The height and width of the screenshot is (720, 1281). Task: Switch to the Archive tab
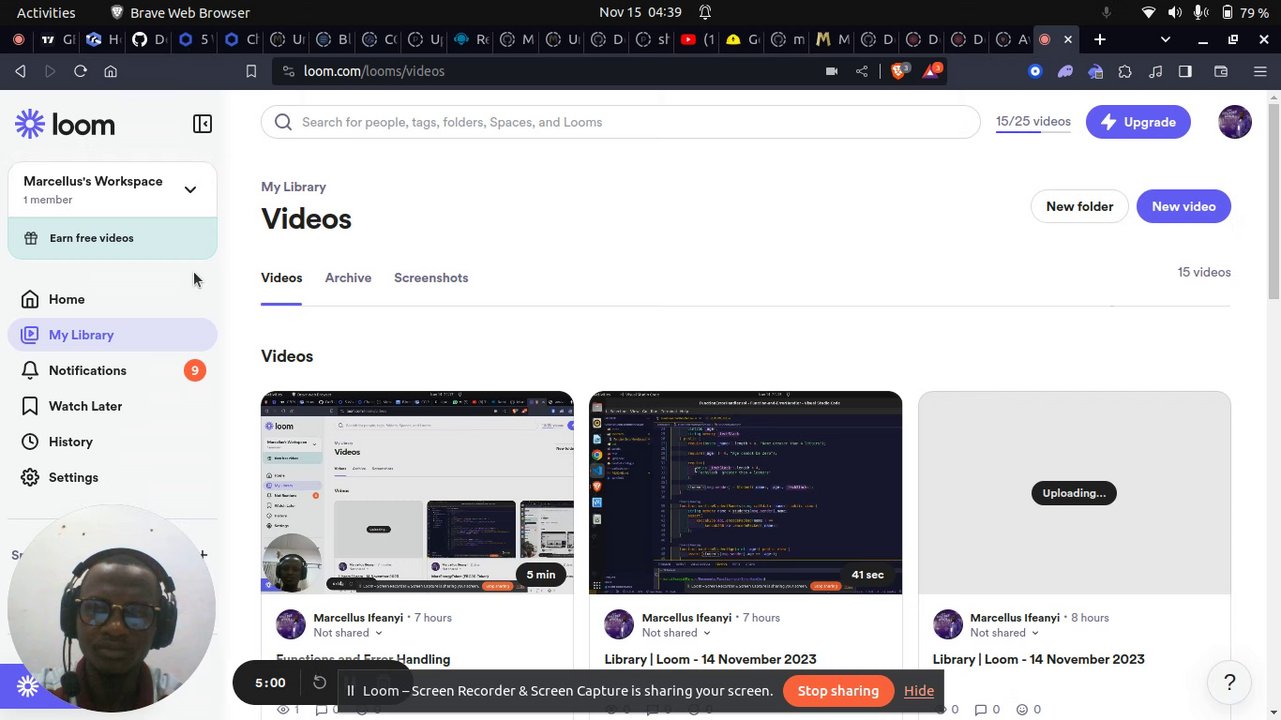tap(348, 278)
